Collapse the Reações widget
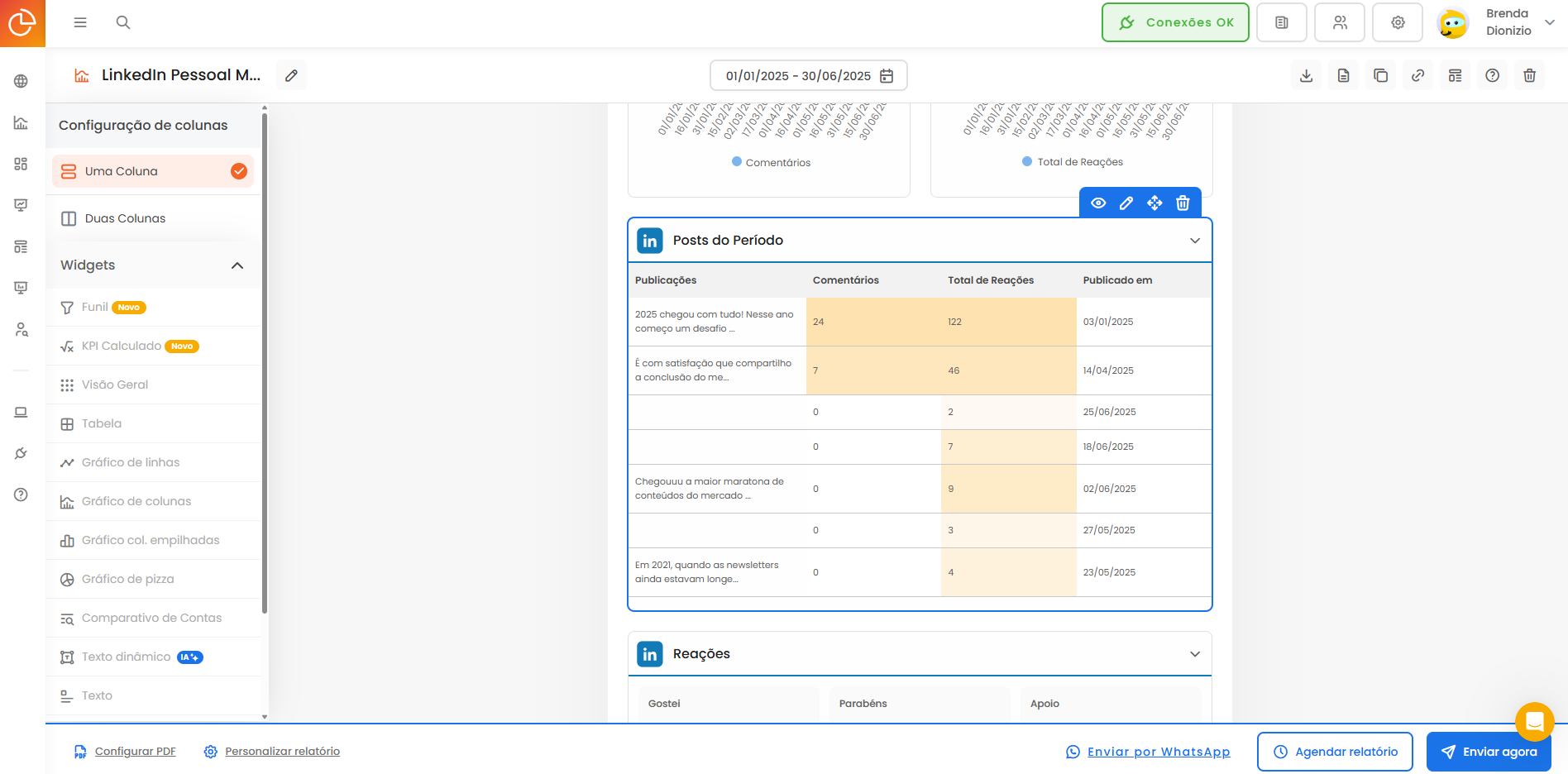 click(1194, 653)
